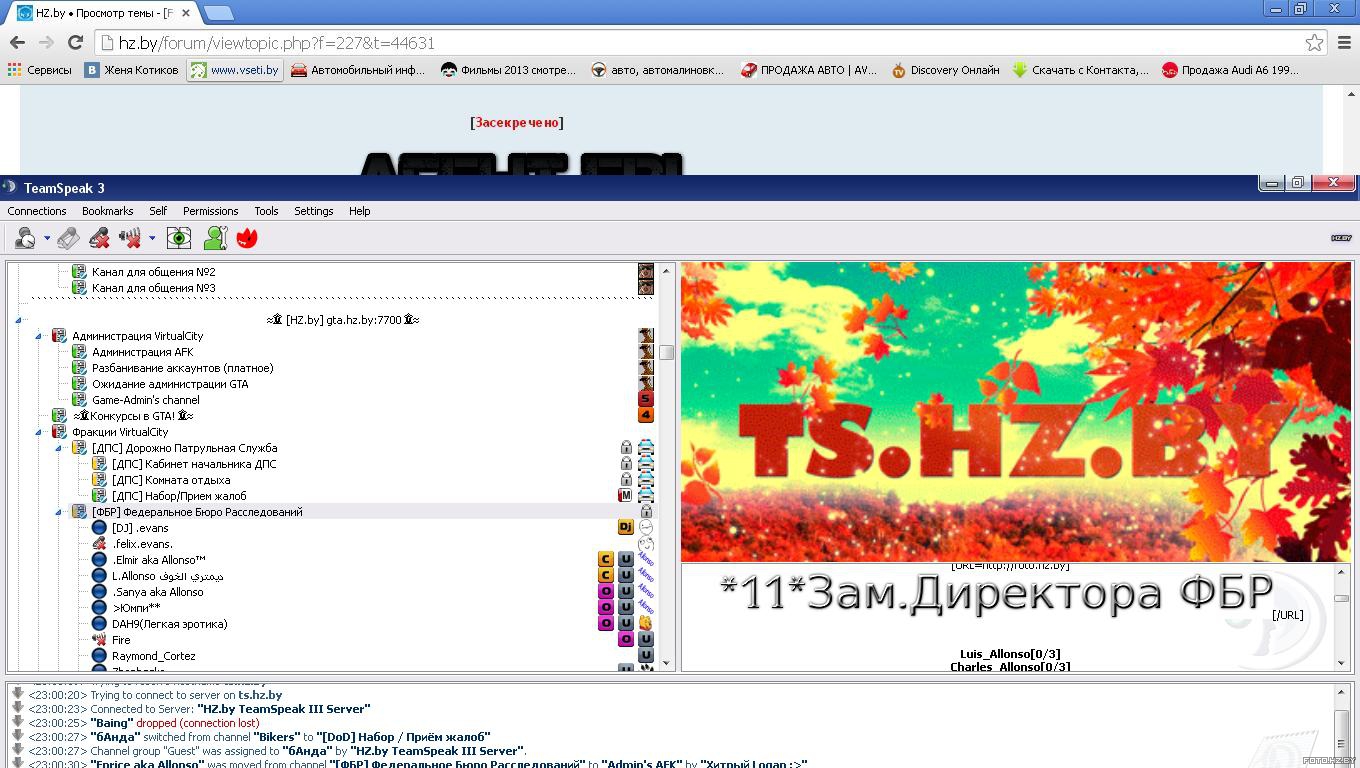Collapse the Администрация VirtualCity channel
The height and width of the screenshot is (768, 1360).
[x=39, y=336]
